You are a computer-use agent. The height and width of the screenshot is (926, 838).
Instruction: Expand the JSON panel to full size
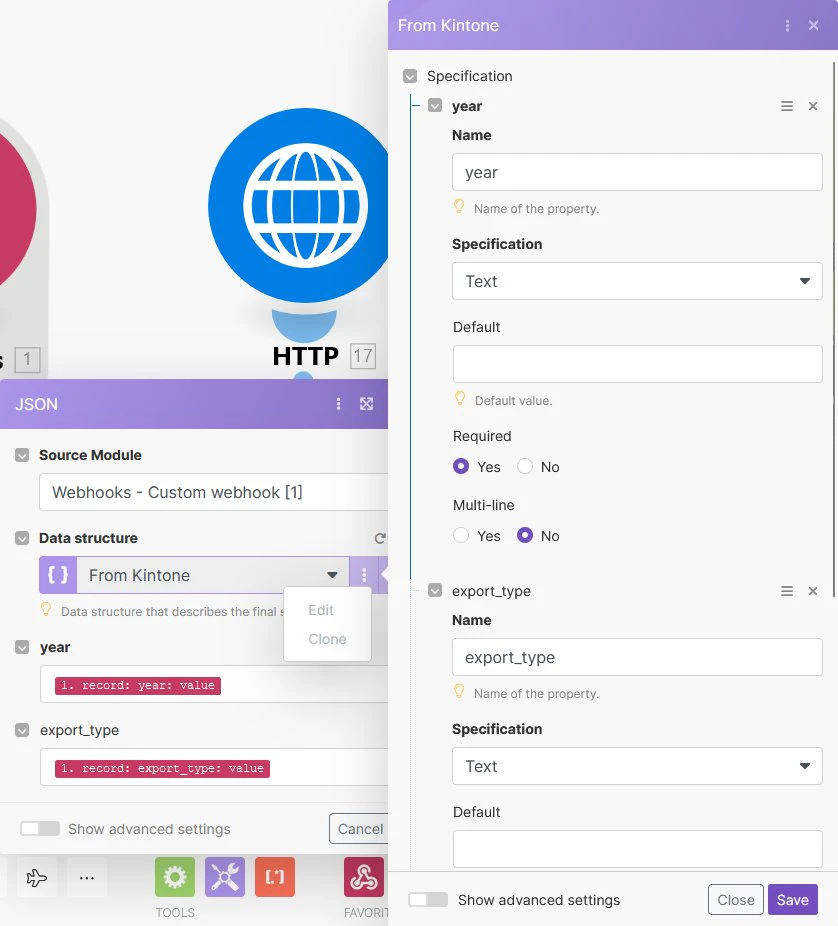tap(367, 404)
